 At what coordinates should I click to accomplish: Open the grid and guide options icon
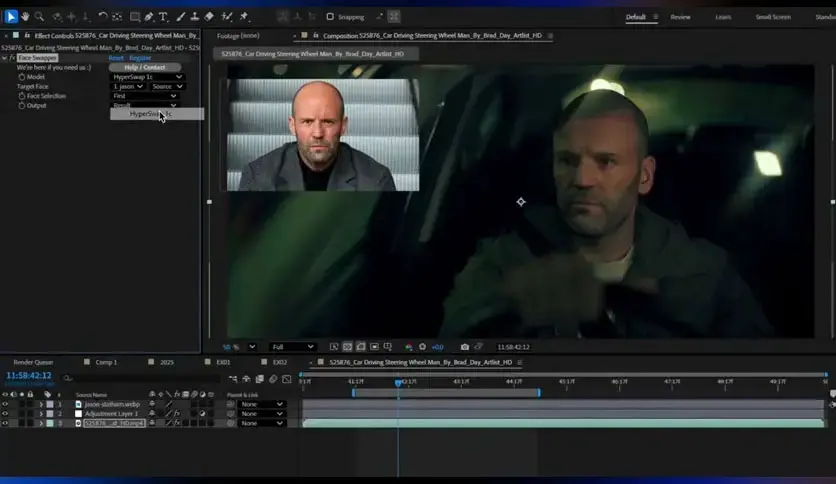388,347
